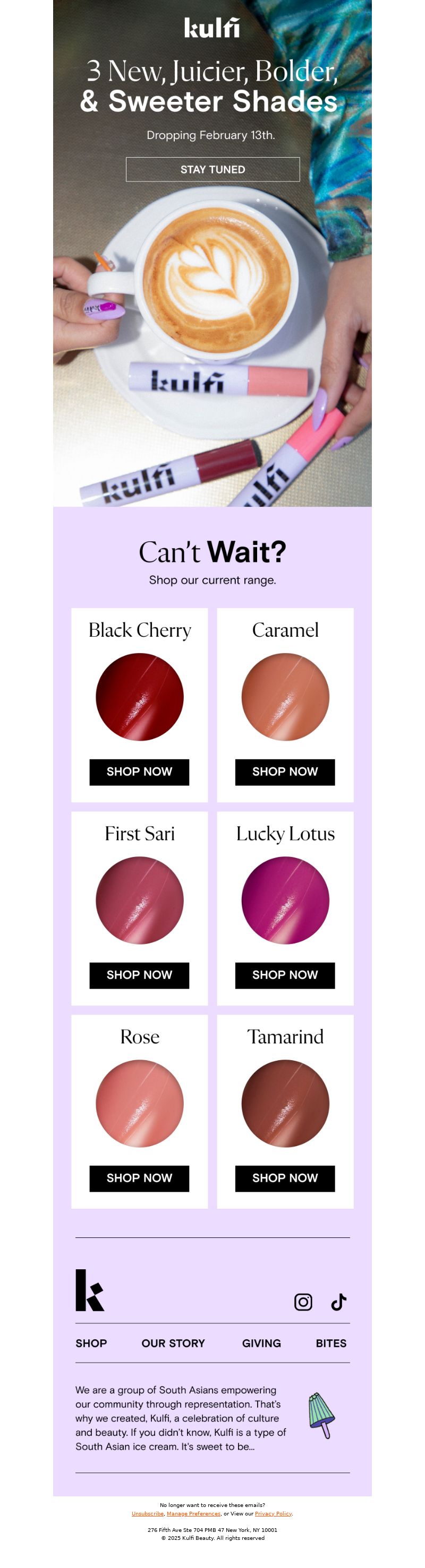The height and width of the screenshot is (1568, 425).
Task: Select the Black Cherry color swatch
Action: click(x=140, y=697)
